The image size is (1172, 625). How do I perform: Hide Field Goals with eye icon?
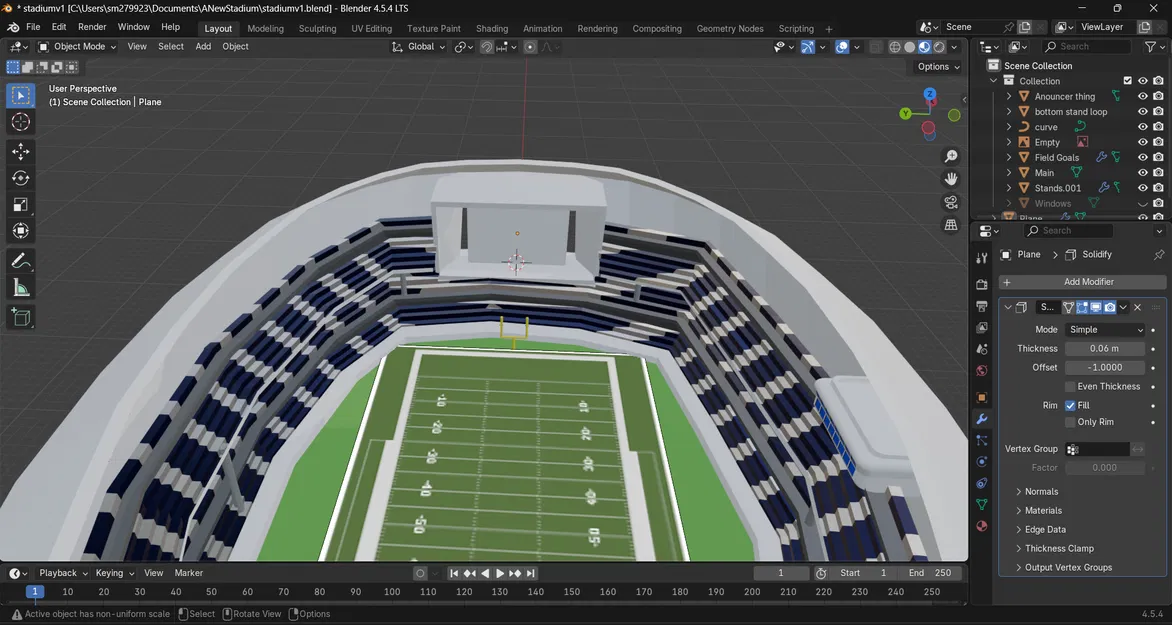coord(1142,157)
